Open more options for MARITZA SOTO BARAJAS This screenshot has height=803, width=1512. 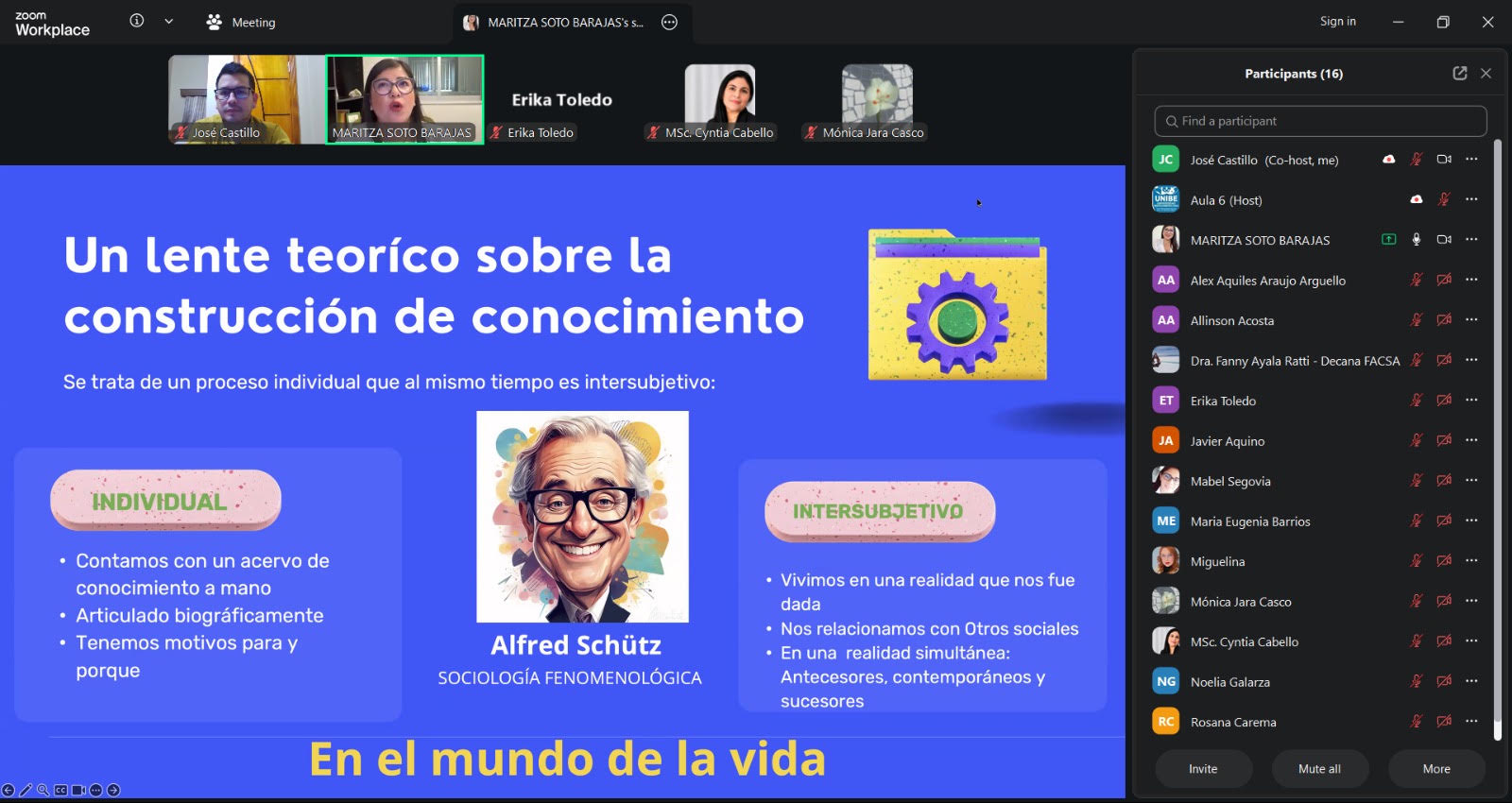tap(1471, 240)
